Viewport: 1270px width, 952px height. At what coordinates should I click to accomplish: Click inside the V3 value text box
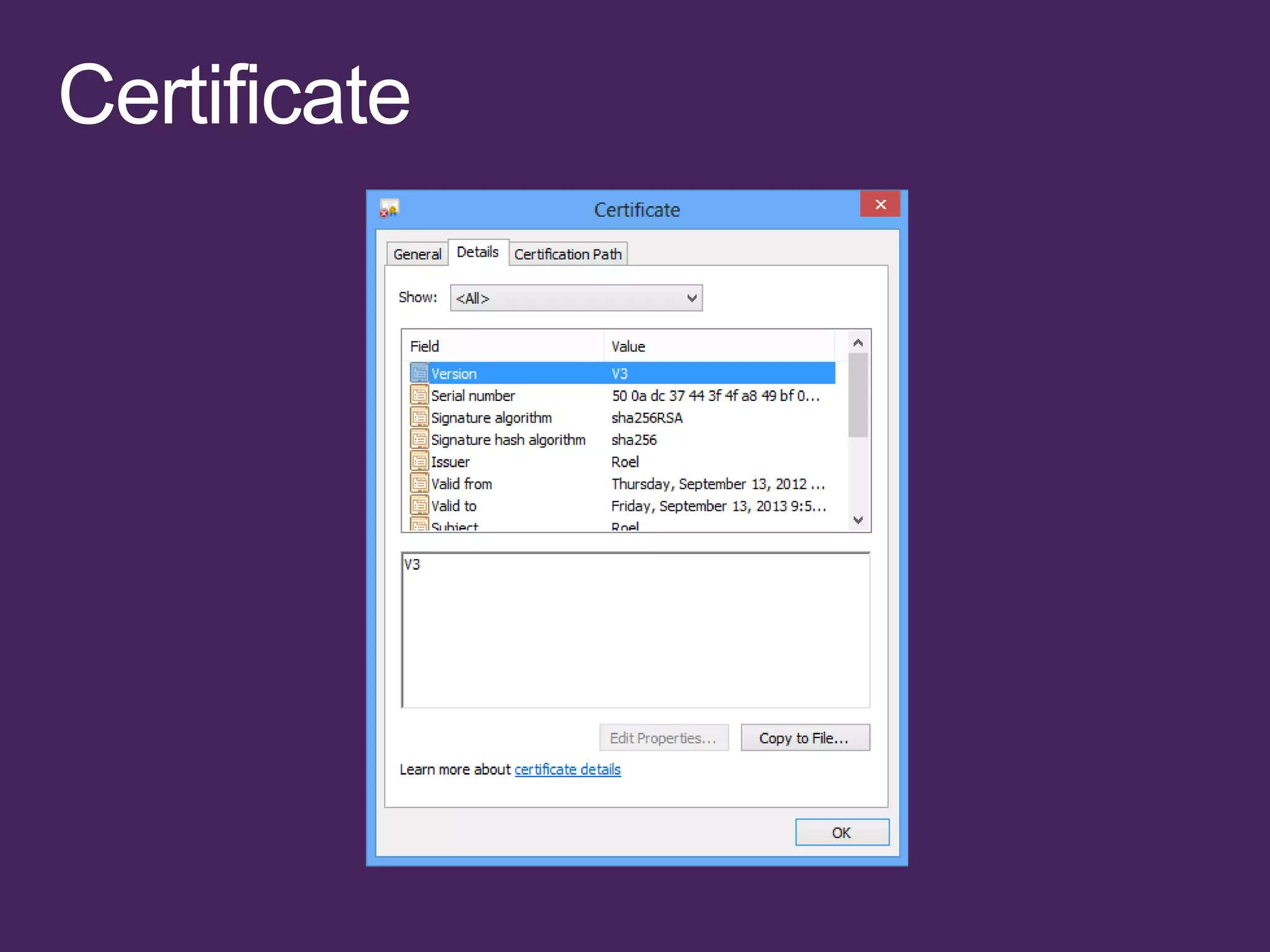(x=635, y=630)
